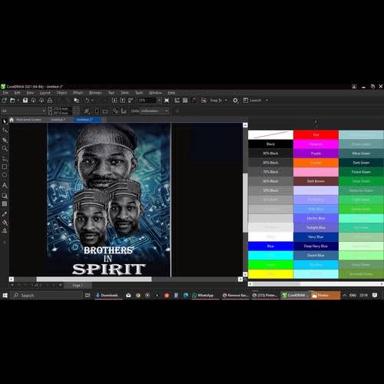
Task: Open the Folder taskbar button
Action: [325, 295]
